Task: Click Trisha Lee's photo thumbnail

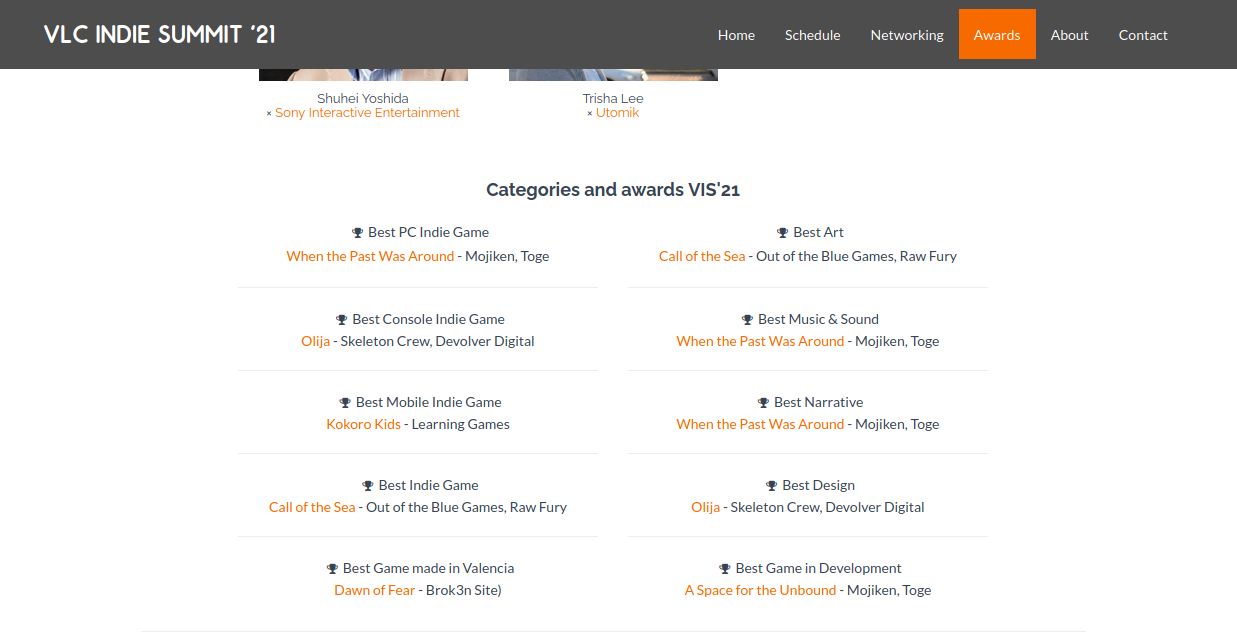Action: pyautogui.click(x=613, y=75)
